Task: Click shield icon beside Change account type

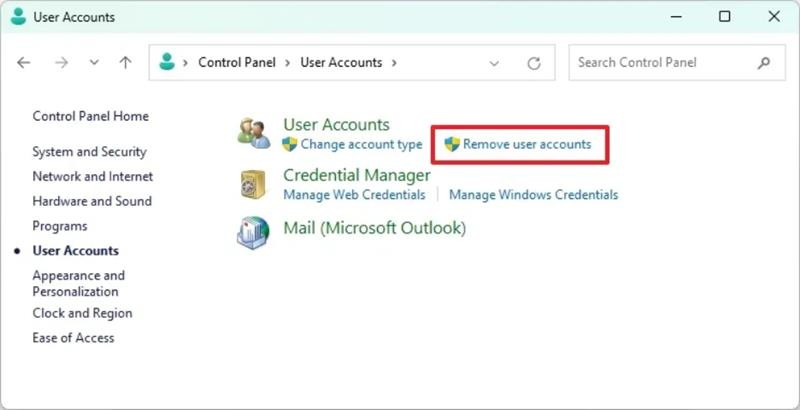Action: [x=290, y=144]
